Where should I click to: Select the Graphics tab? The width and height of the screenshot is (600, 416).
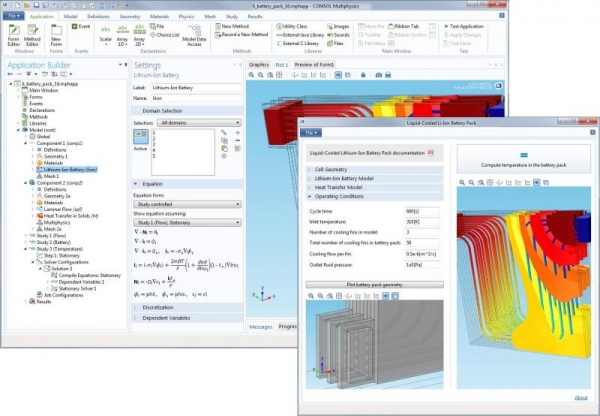[259, 65]
